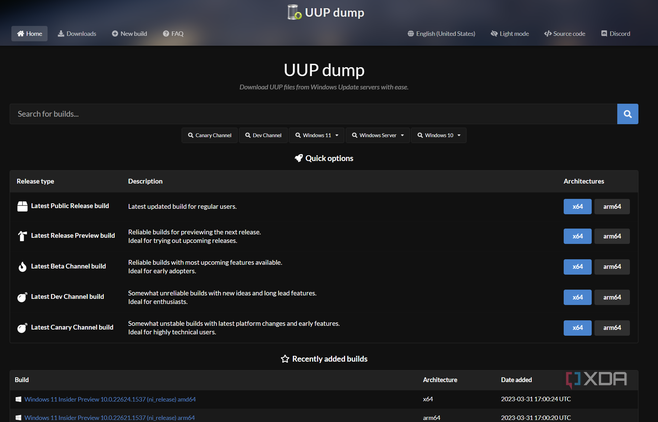This screenshot has height=422, width=658.
Task: Select x64 for Latest Release Preview build
Action: click(x=577, y=236)
